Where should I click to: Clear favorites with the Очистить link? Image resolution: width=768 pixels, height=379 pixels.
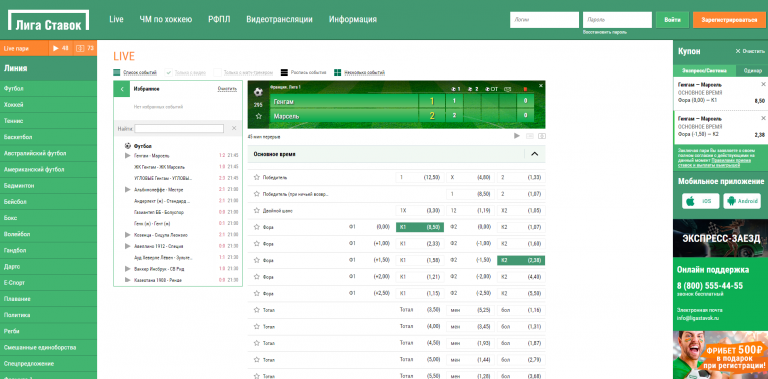point(227,89)
